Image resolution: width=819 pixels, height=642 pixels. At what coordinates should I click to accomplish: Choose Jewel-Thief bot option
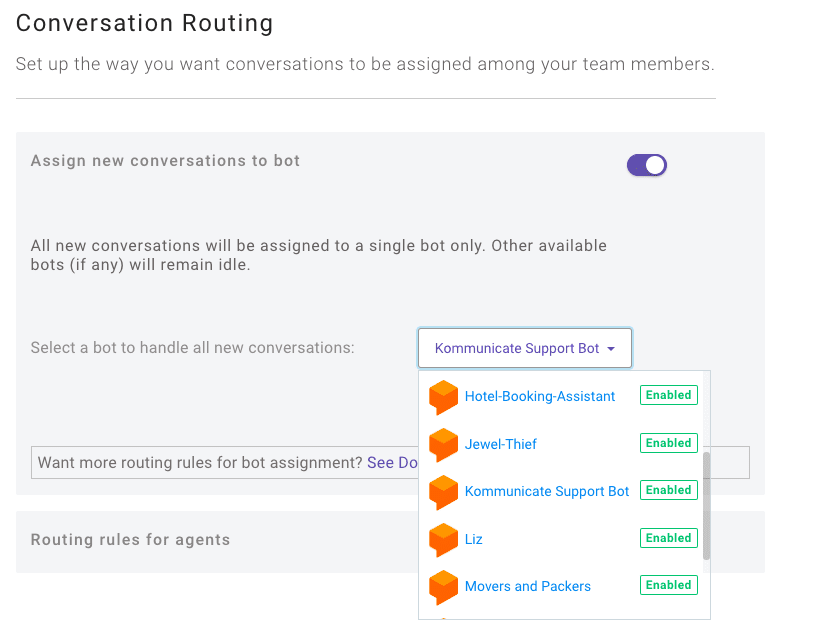(500, 444)
